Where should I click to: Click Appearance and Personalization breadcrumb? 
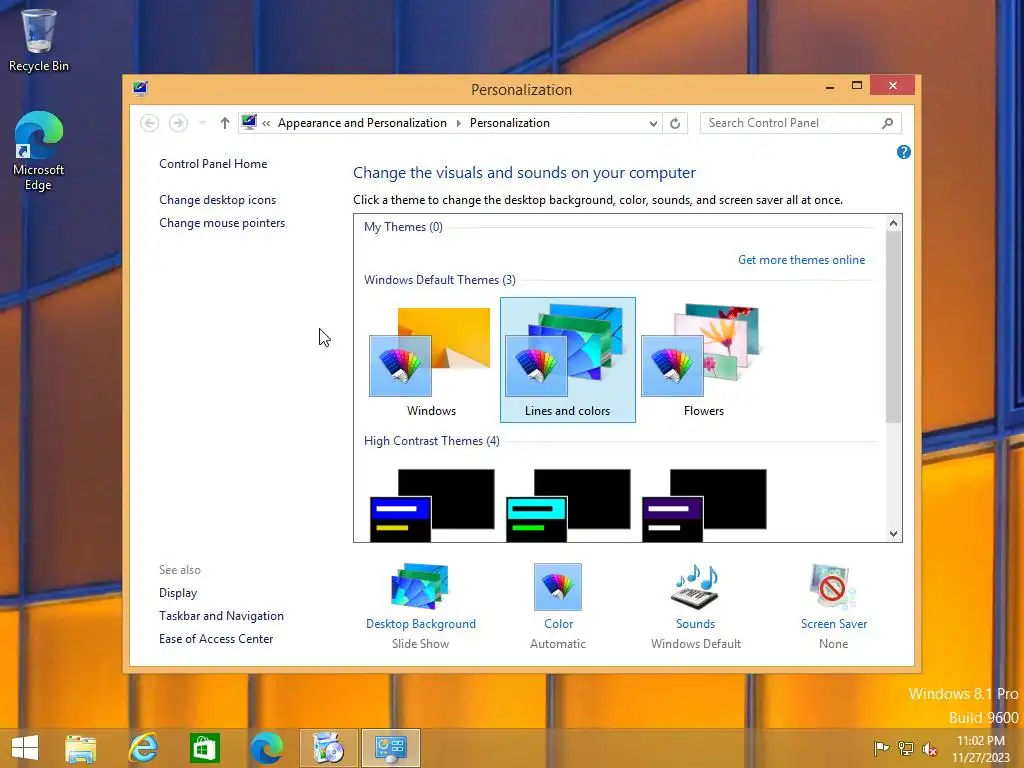[362, 123]
